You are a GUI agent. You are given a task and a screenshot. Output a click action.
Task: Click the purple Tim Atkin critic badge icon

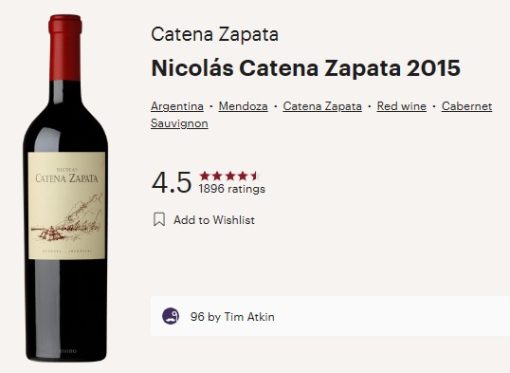[x=171, y=316]
